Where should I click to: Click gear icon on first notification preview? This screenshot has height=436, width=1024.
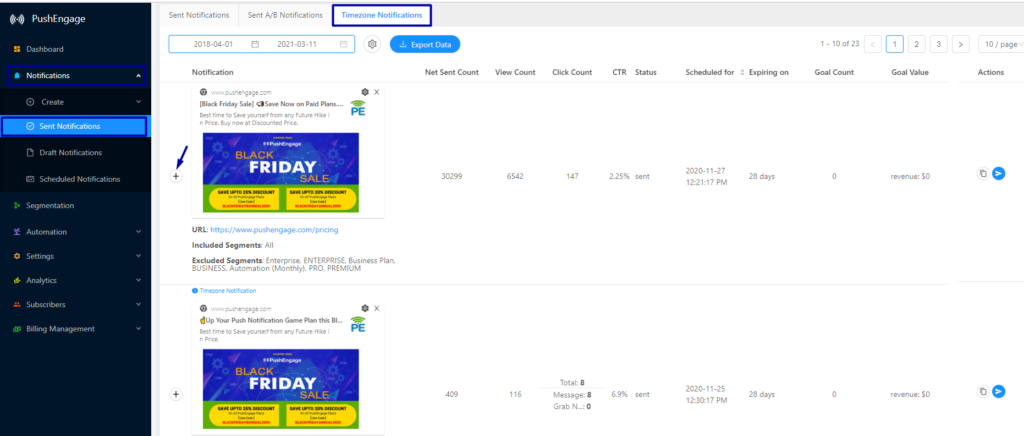coord(365,92)
